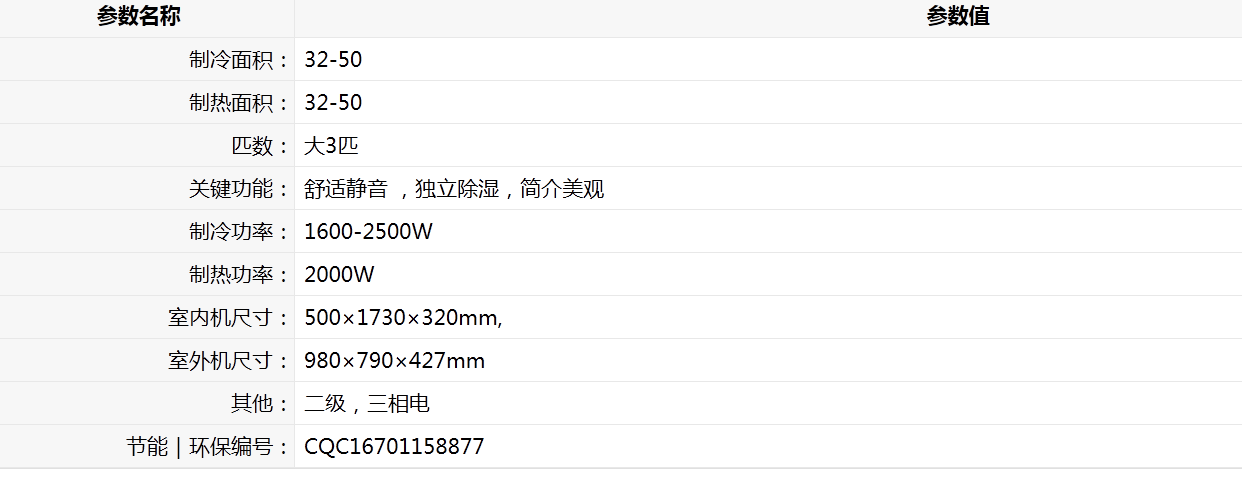Click the 参数值 column header
1242x489 pixels.
click(x=958, y=16)
